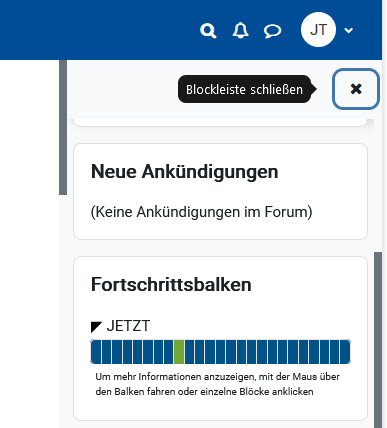387x428 pixels.
Task: Click the JETZT marker arrow
Action: [x=96, y=327]
